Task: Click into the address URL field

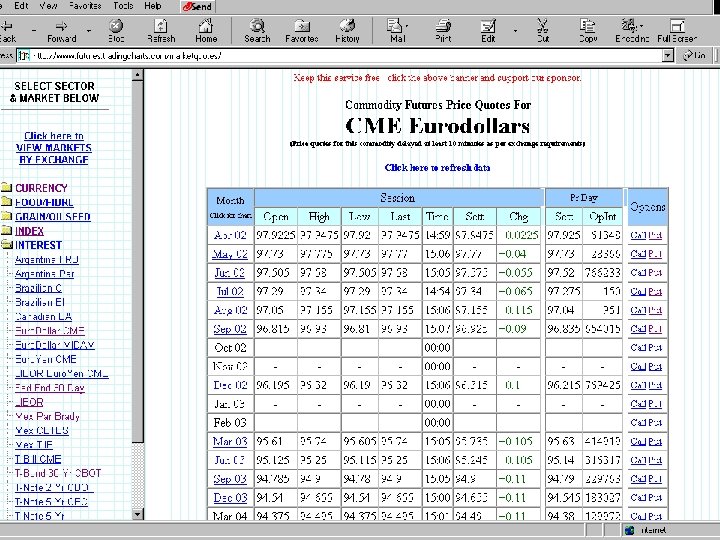Action: pyautogui.click(x=340, y=56)
